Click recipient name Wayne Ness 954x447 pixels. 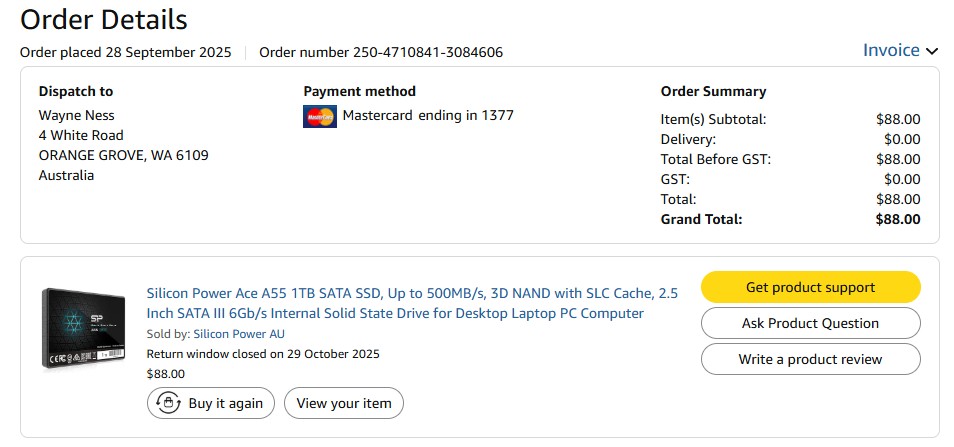(77, 115)
